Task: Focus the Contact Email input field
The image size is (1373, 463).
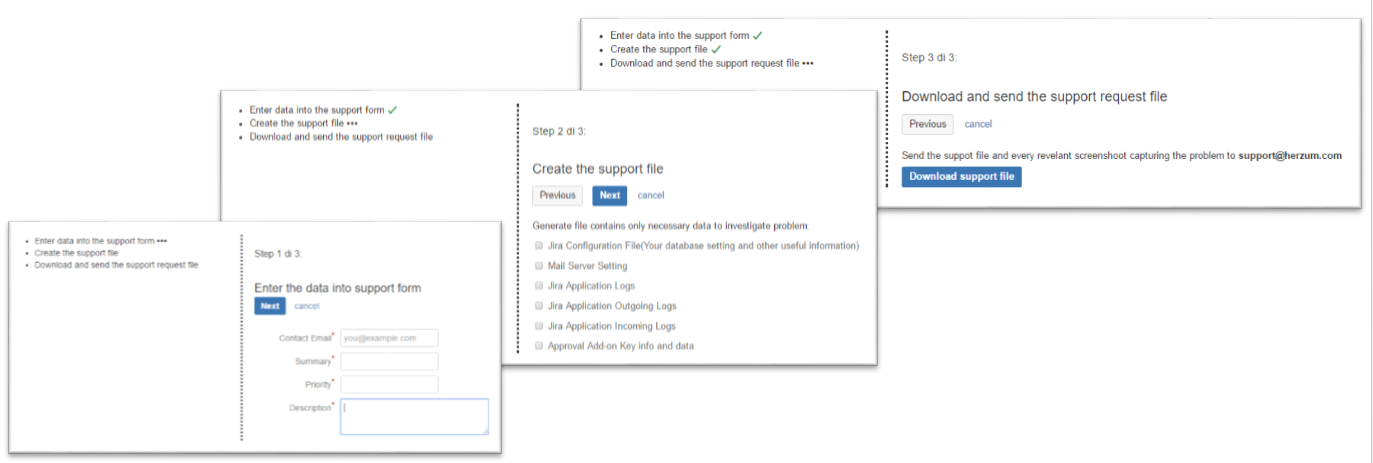Action: coord(389,338)
